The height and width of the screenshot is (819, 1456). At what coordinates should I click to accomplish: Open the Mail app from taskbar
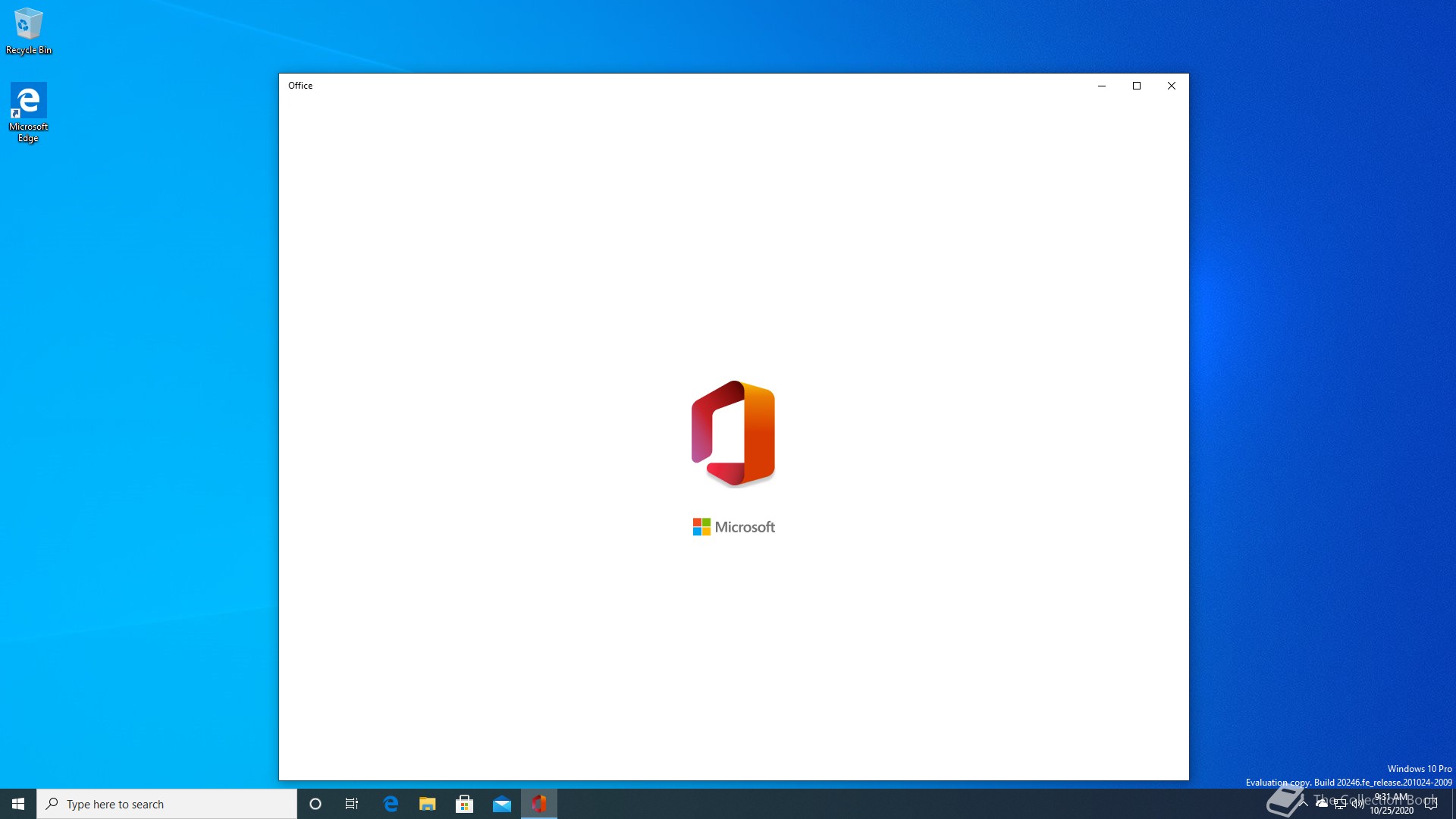point(502,804)
